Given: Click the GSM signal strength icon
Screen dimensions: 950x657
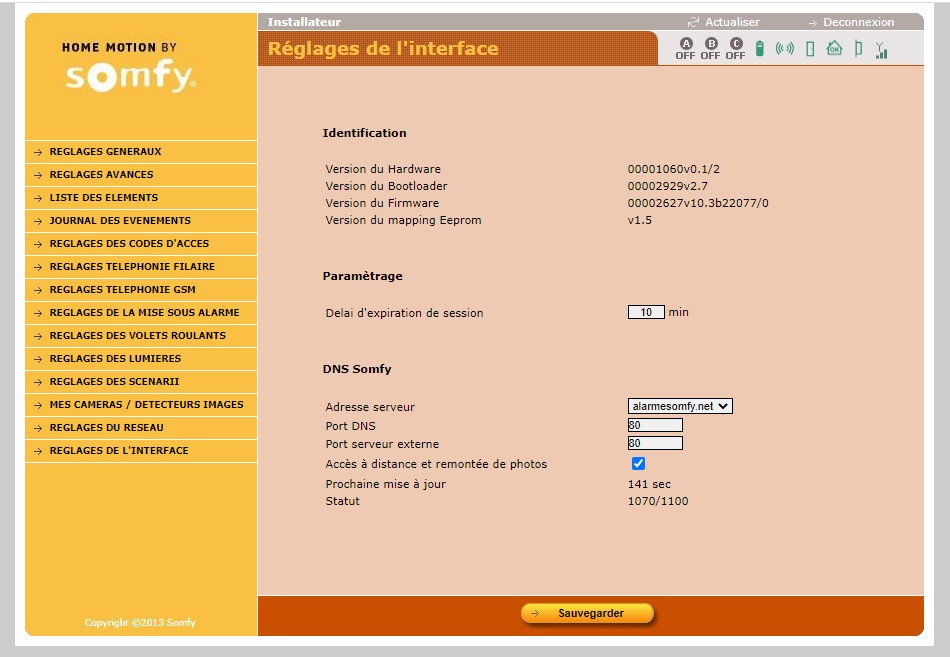Looking at the screenshot, I should (881, 49).
